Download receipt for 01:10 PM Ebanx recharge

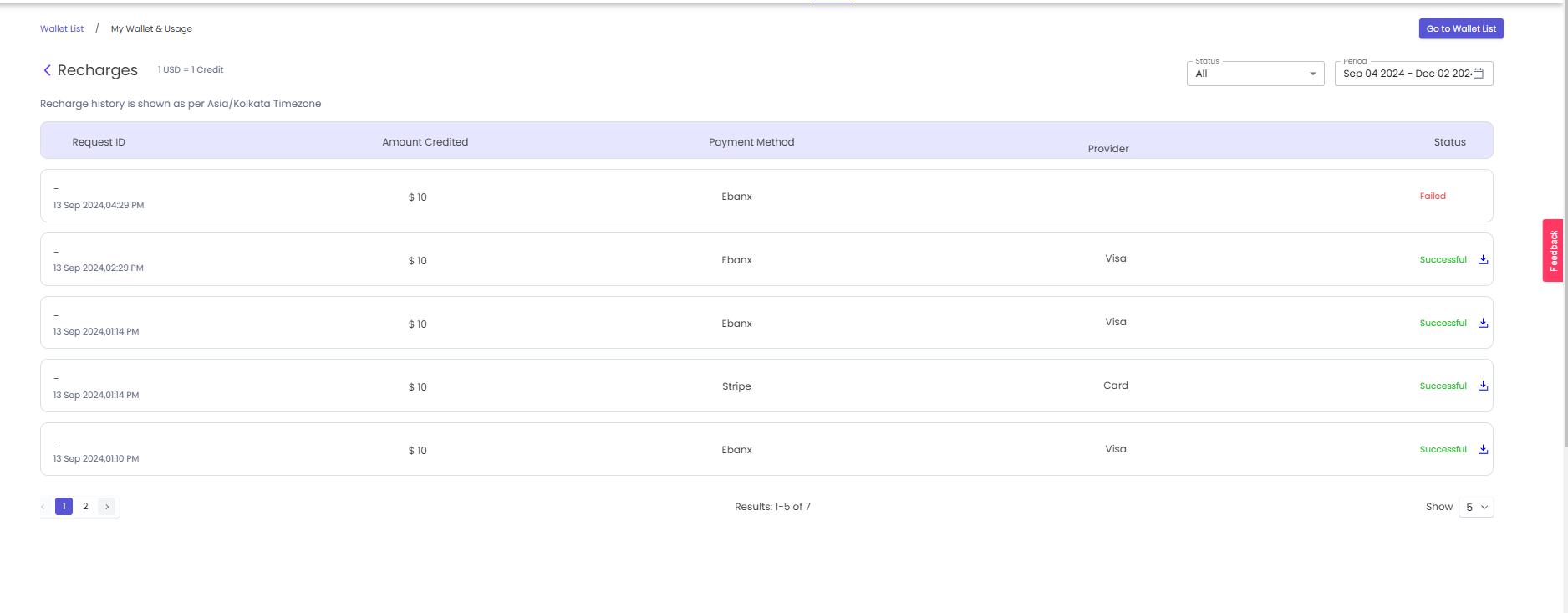pyautogui.click(x=1483, y=449)
